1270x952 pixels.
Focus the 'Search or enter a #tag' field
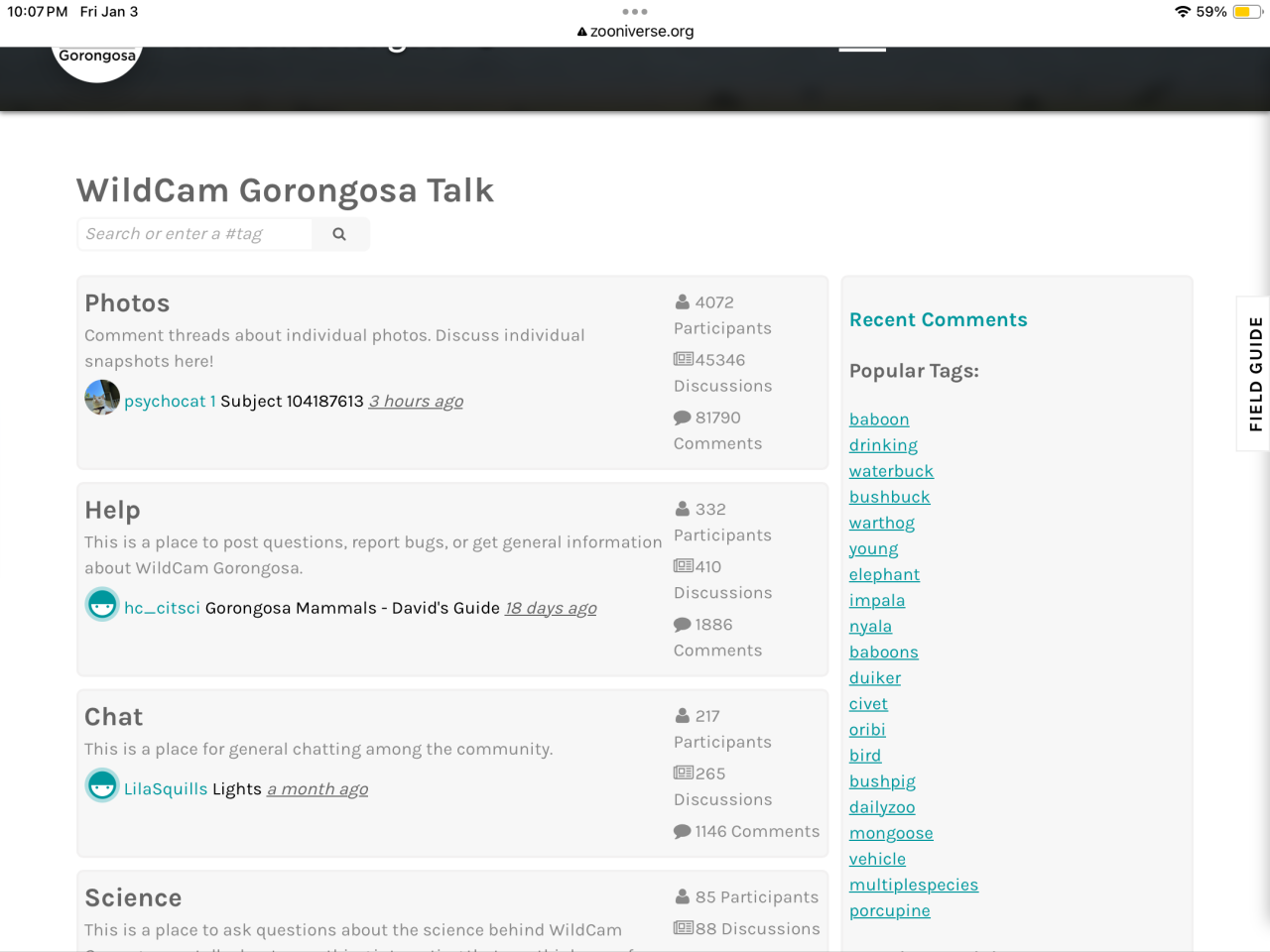194,234
